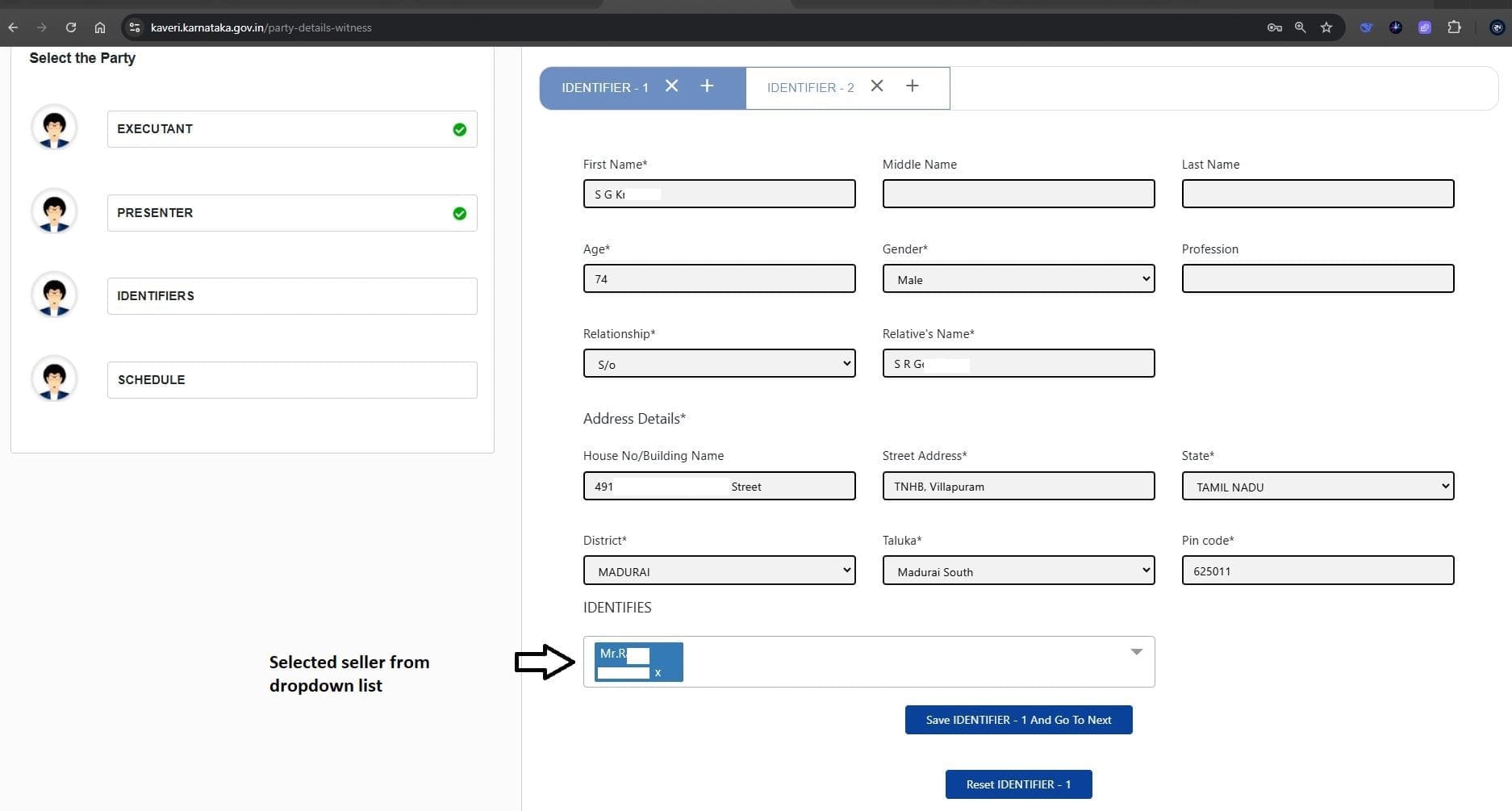This screenshot has height=811, width=1512.
Task: Expand the IDENTIFIES seller dropdown arrow
Action: click(x=1136, y=652)
